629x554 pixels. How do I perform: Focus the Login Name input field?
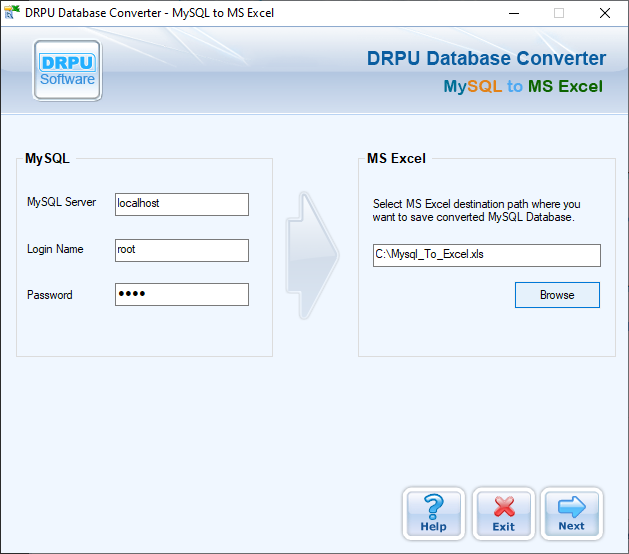click(182, 250)
